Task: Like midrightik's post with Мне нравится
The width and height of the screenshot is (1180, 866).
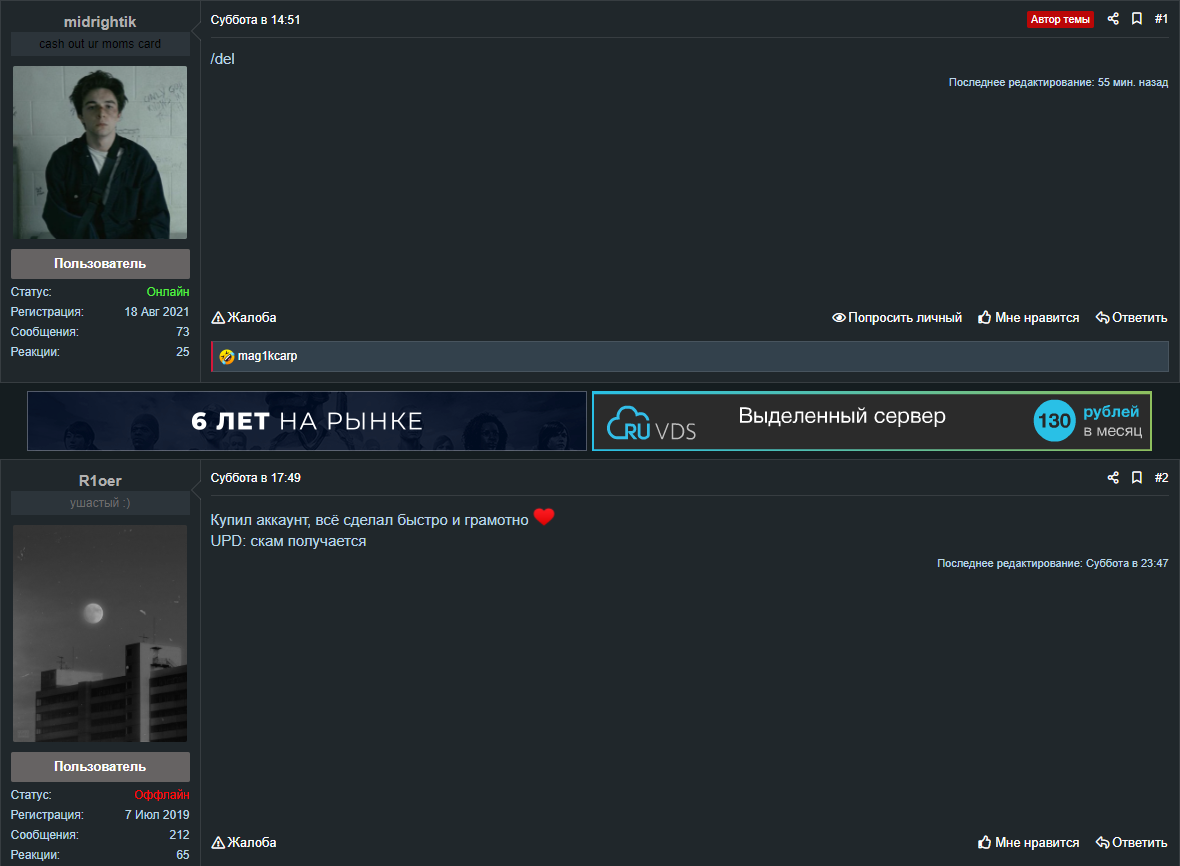Action: tap(1029, 318)
